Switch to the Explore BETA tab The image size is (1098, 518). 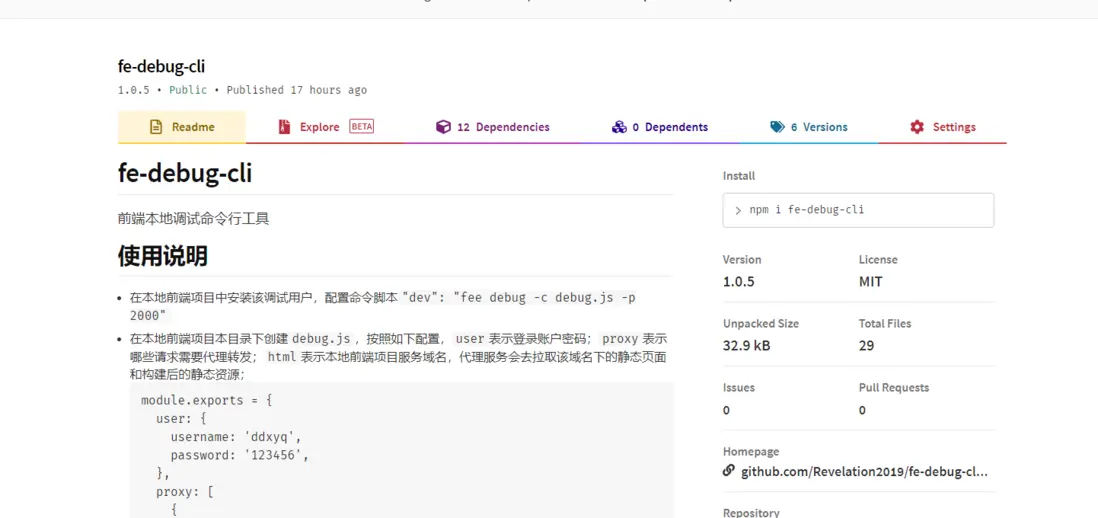tap(326, 127)
